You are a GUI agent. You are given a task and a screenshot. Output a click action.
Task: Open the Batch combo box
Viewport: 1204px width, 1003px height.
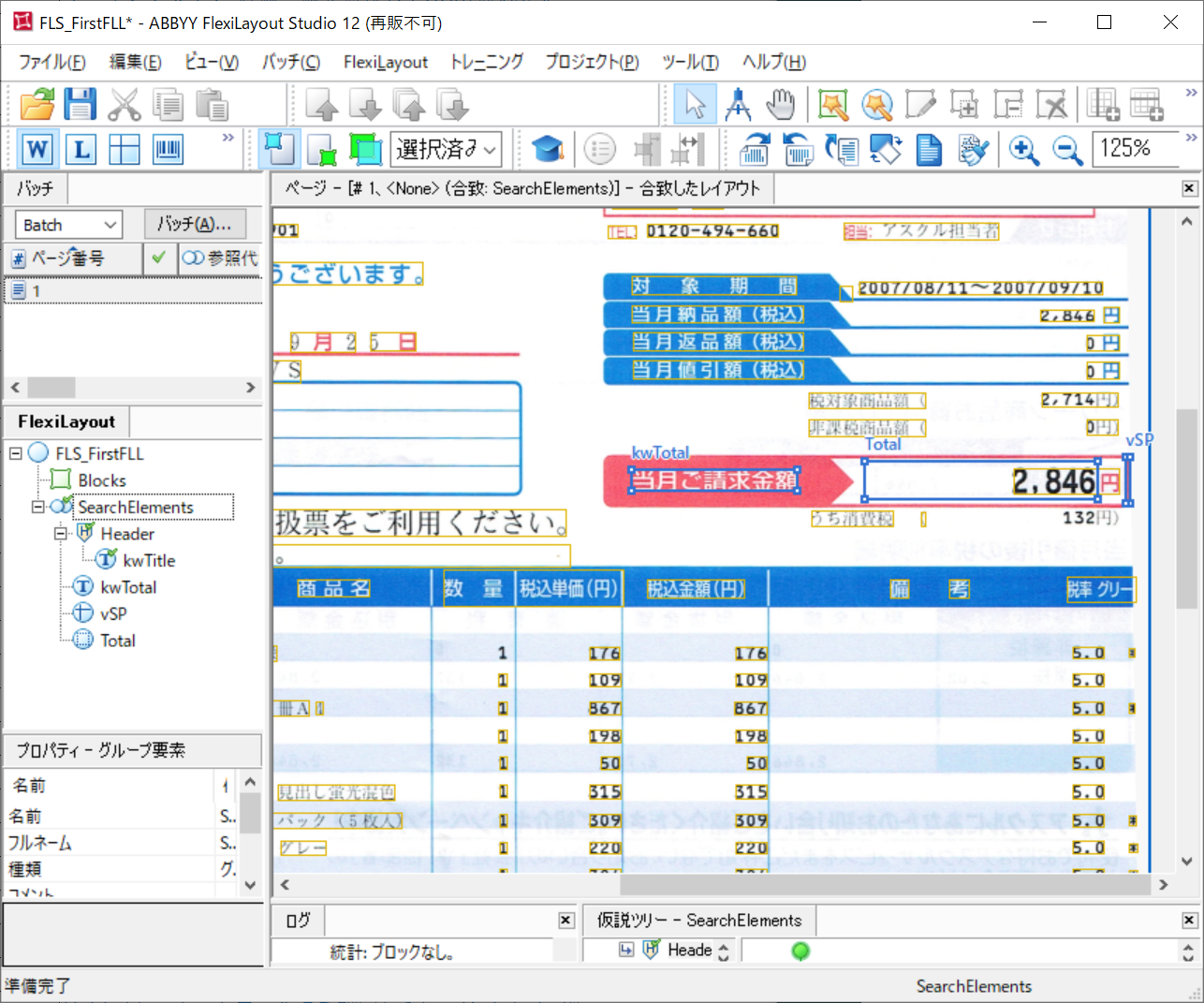[69, 225]
